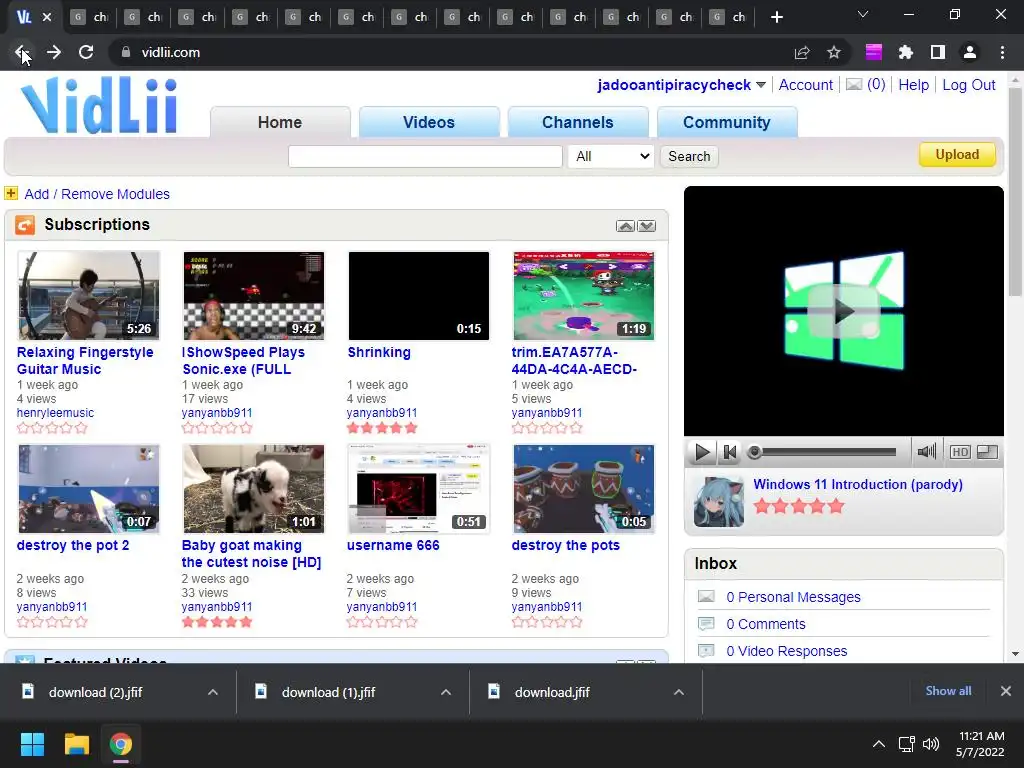Click the Search button
Viewport: 1024px width, 768px height.
[x=689, y=156]
